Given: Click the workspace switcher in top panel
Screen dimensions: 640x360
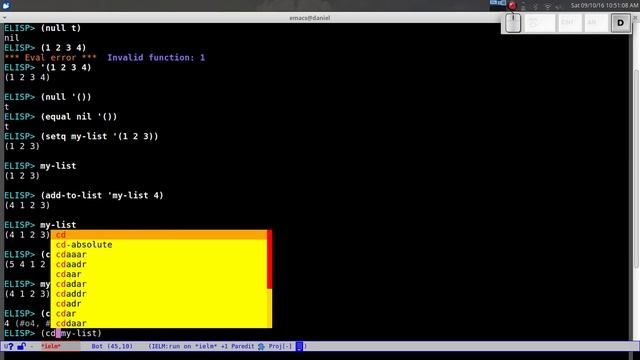Looking at the screenshot, I should (x=498, y=3).
